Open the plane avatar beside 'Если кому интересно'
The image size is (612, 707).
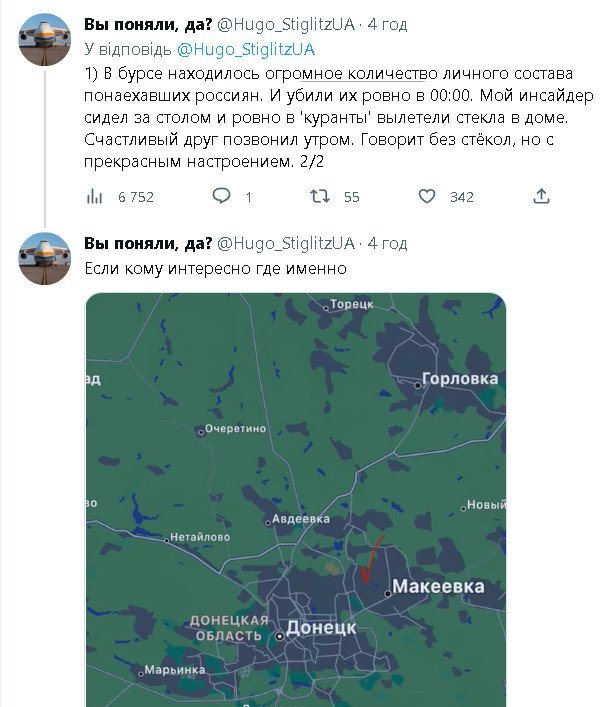point(44,260)
